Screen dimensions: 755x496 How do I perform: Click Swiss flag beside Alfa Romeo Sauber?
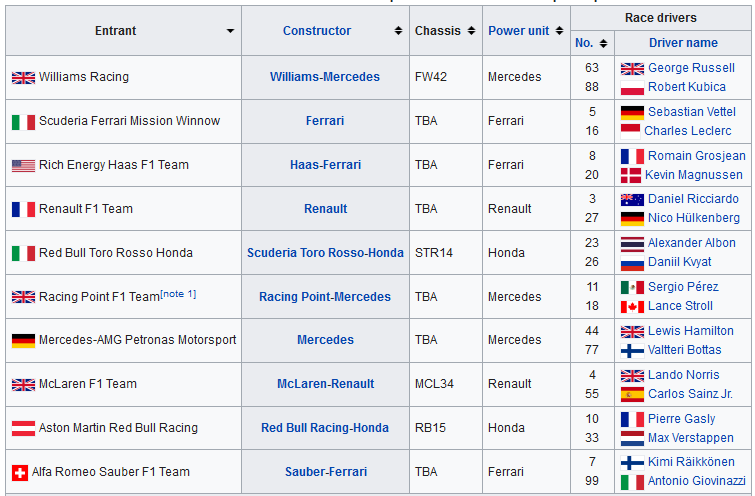pos(20,473)
